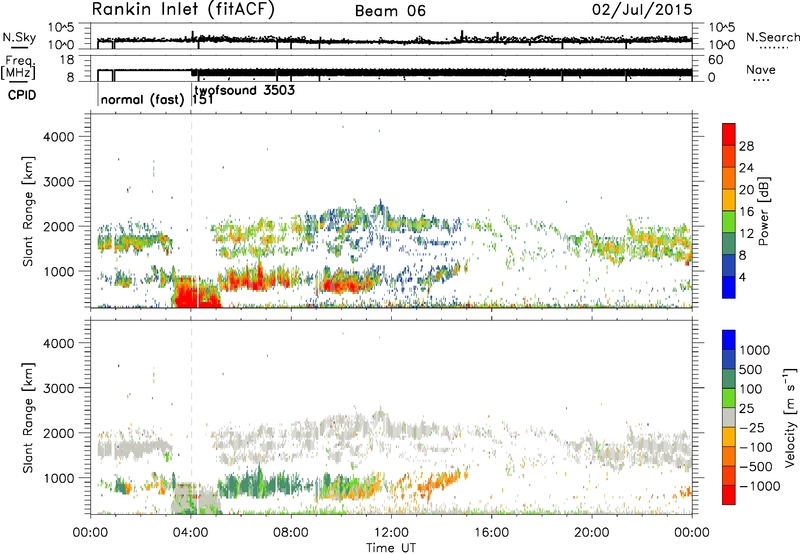This screenshot has height=554, width=800.
Task: Click the "twofsound 3503" CPID text
Action: [x=244, y=90]
